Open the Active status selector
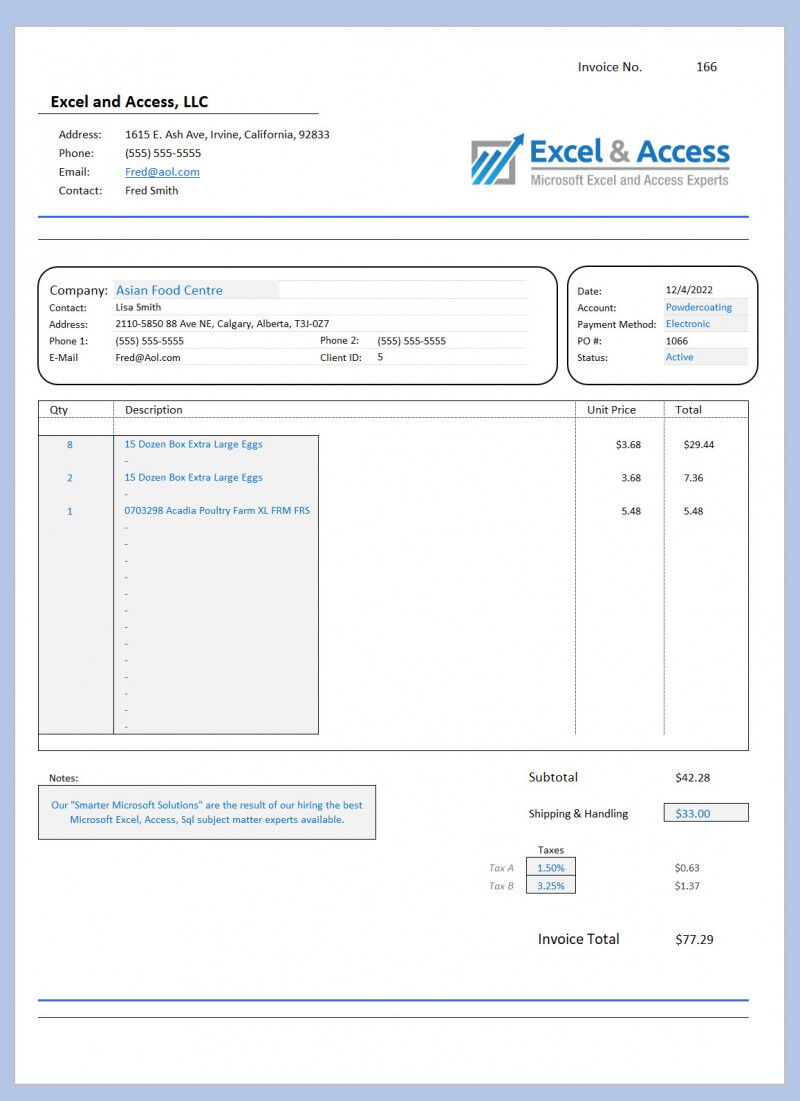The width and height of the screenshot is (800, 1101). 680,357
